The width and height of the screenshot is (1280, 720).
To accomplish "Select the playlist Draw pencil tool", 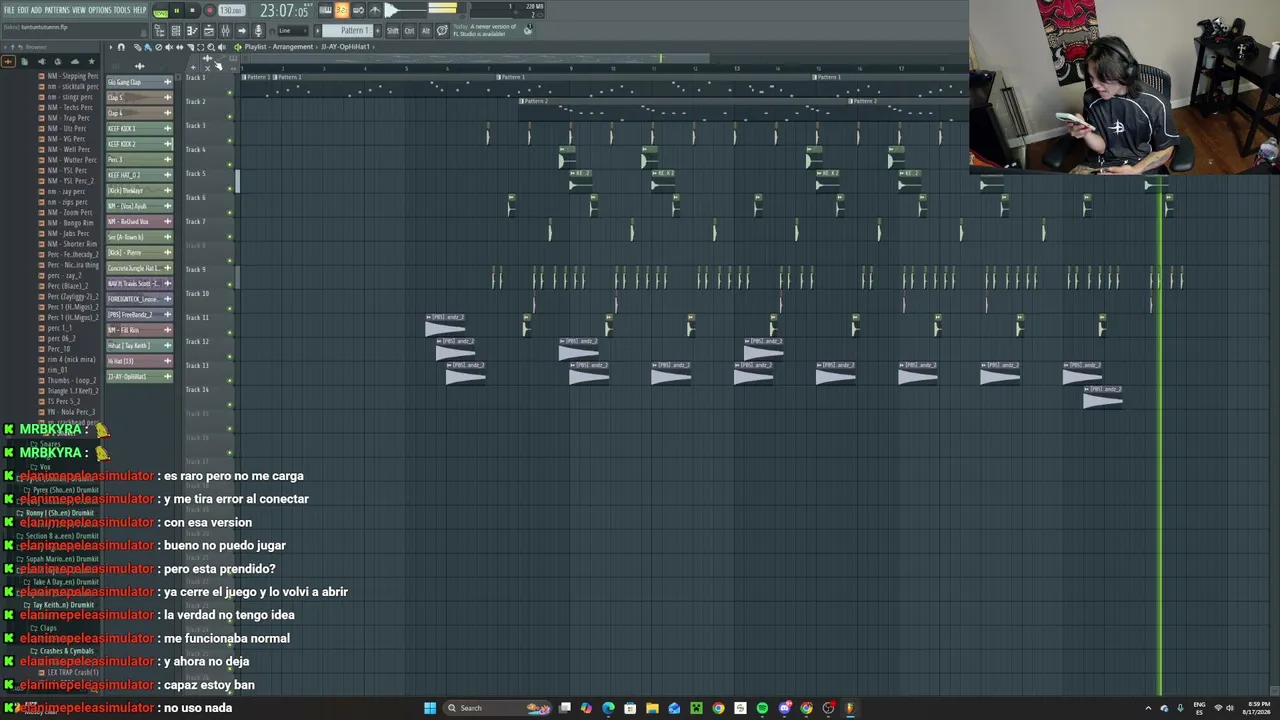I will pos(136,47).
